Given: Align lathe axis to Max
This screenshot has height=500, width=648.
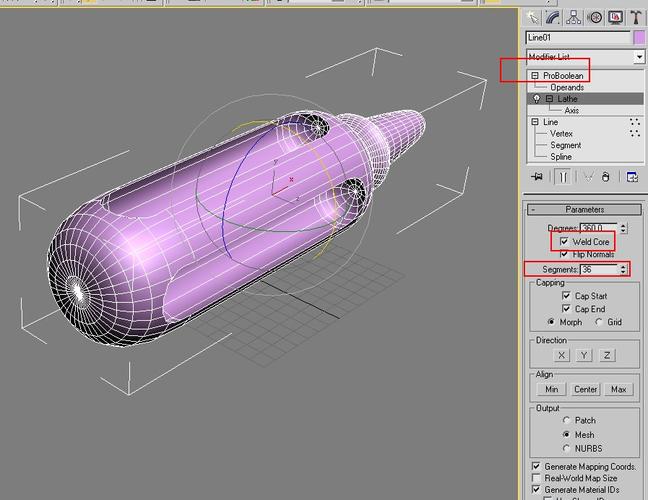Looking at the screenshot, I should pos(619,389).
